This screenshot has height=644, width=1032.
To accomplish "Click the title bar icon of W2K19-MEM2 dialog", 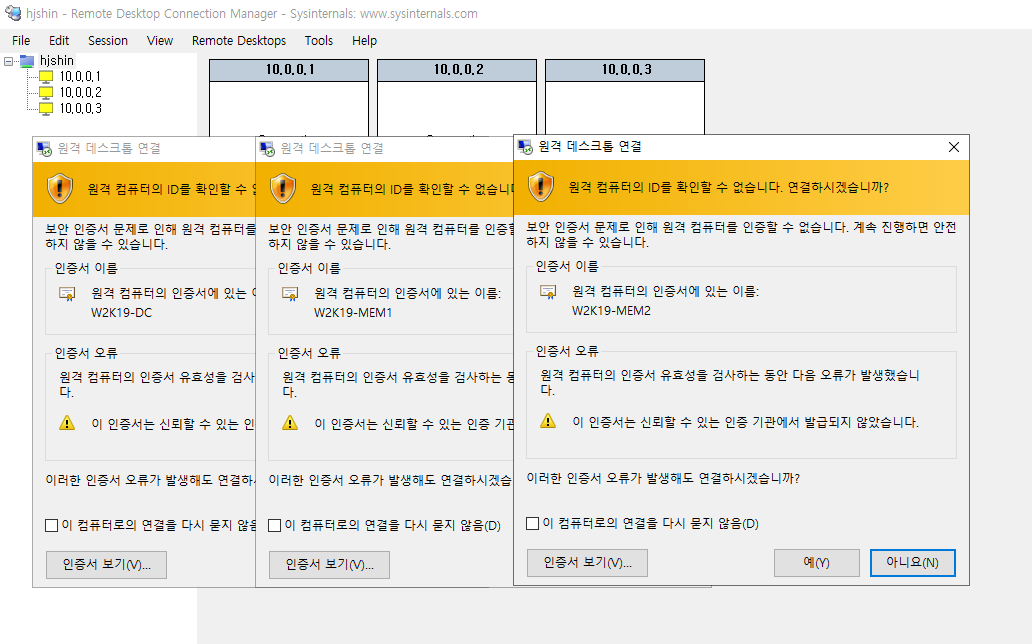I will (x=525, y=147).
